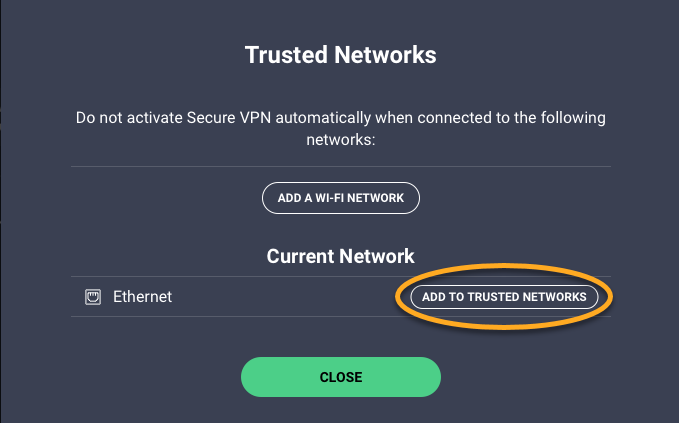Viewport: 679px width, 423px height.
Task: Click the word Ethernet
Action: pos(142,297)
